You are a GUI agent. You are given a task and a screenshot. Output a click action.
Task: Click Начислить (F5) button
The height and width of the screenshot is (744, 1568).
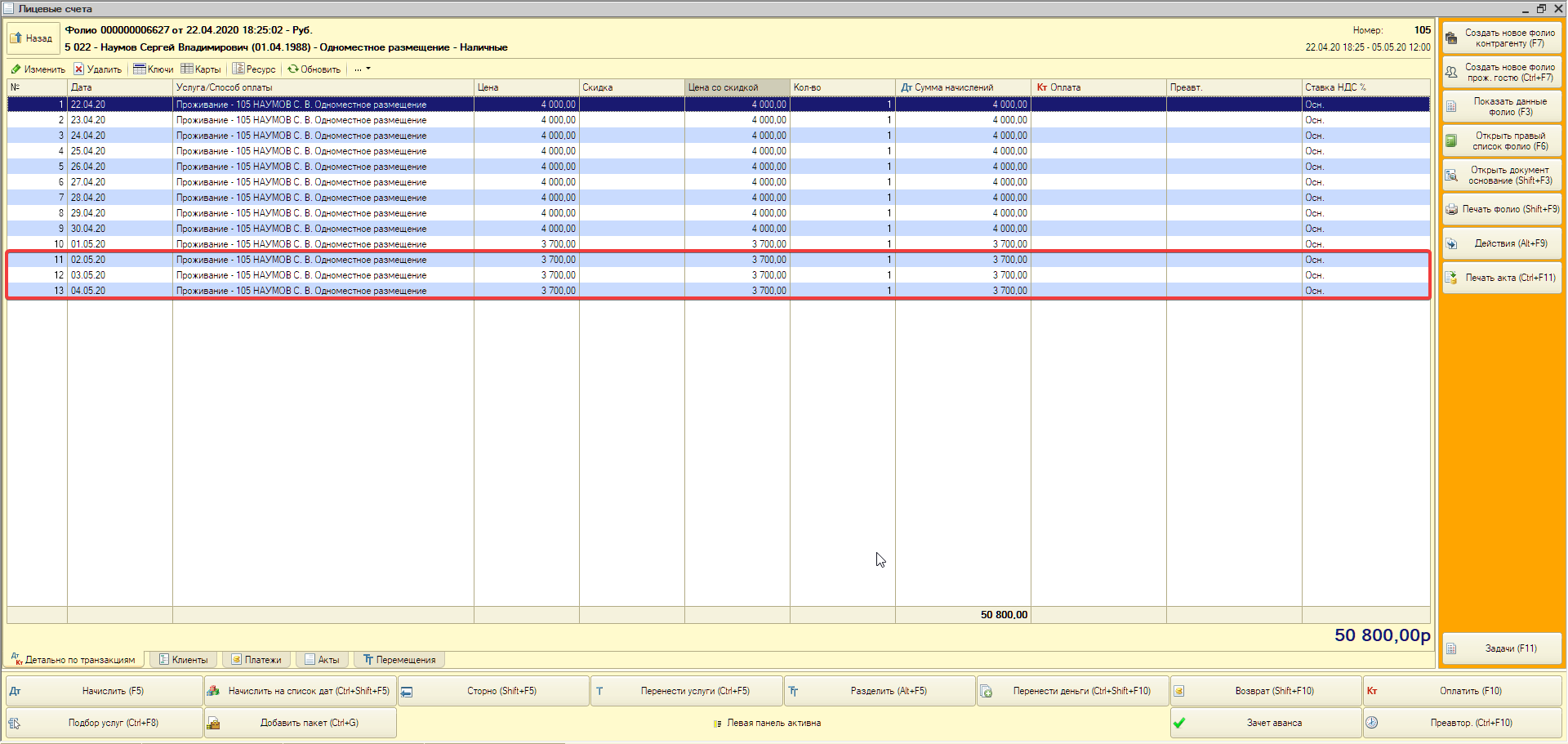pos(104,691)
